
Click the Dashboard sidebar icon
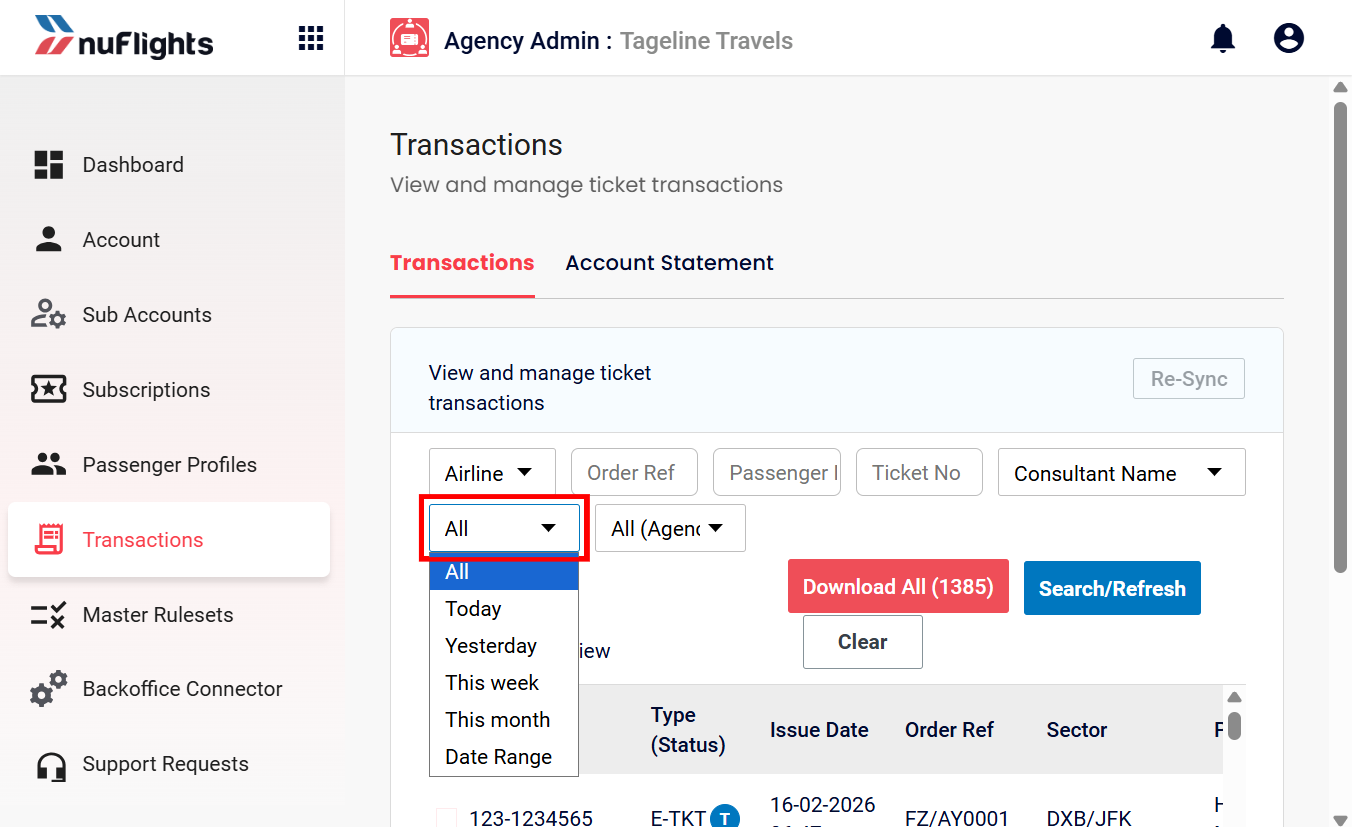(x=48, y=165)
